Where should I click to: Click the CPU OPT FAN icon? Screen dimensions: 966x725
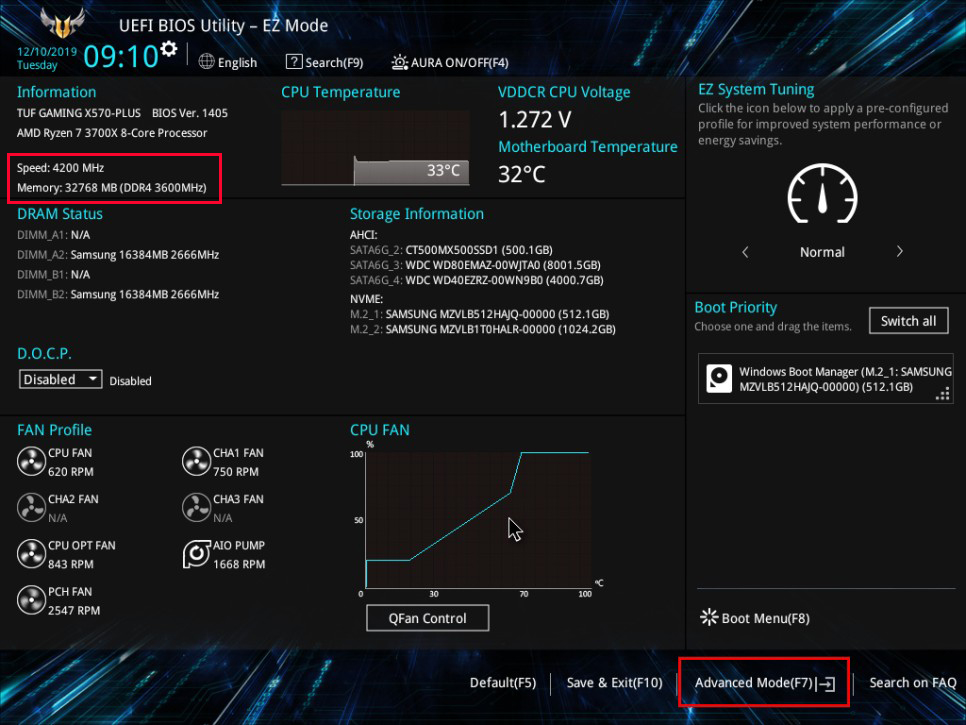[x=31, y=554]
